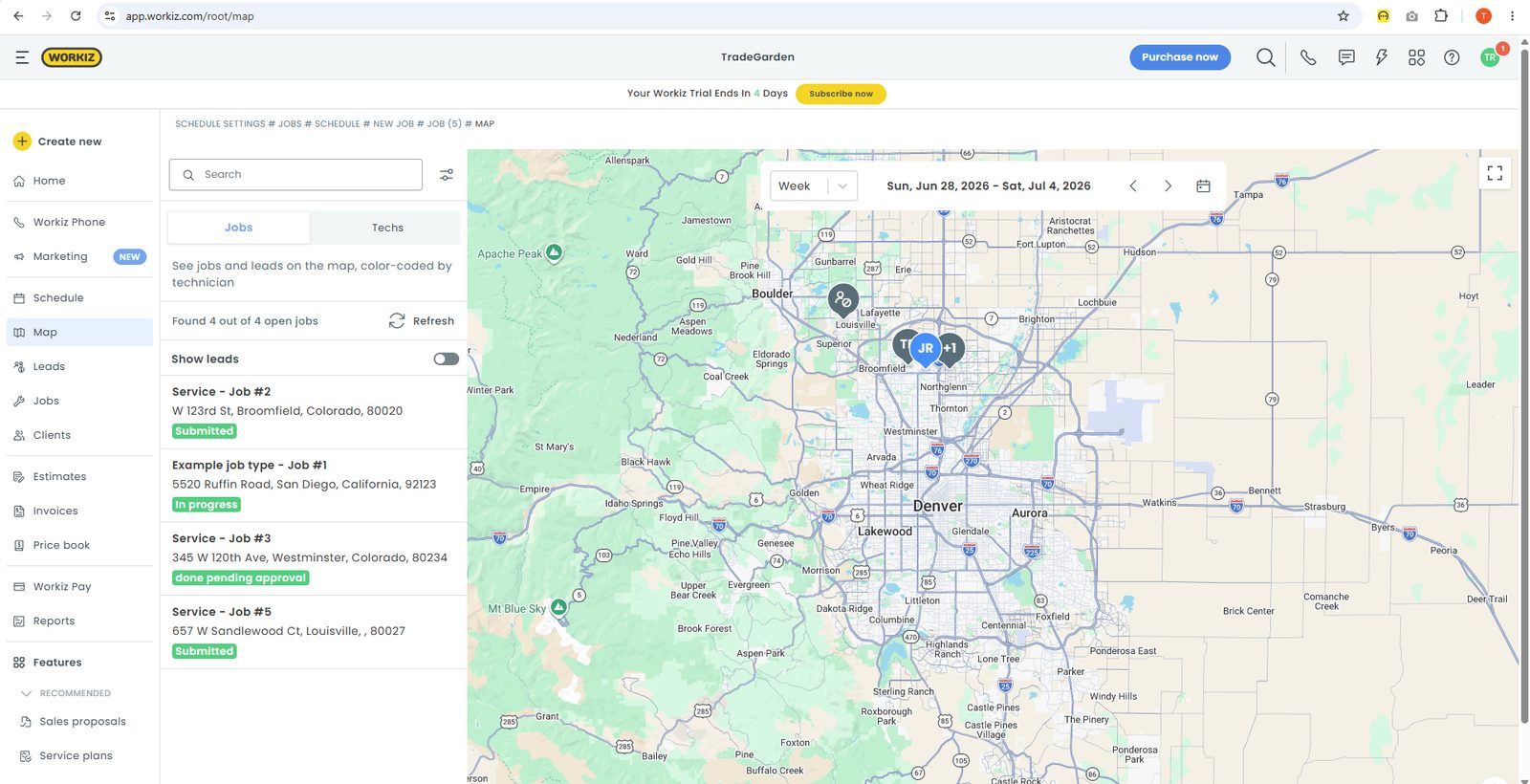Open the hamburger navigation menu
The width and height of the screenshot is (1530, 784).
click(22, 57)
